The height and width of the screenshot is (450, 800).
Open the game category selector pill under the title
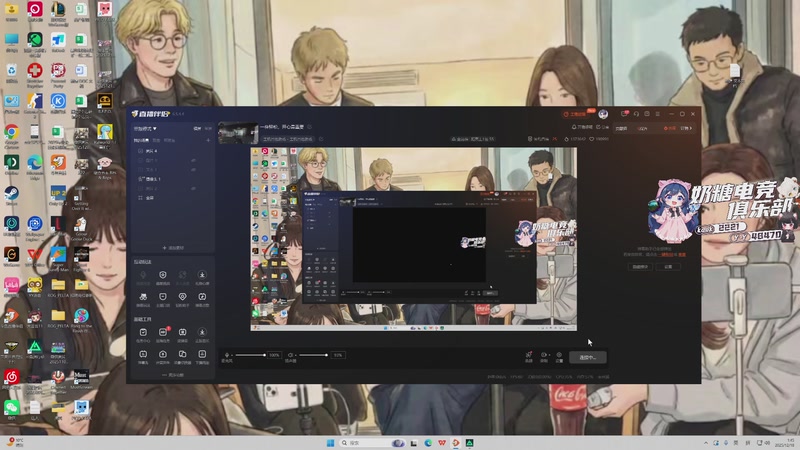(x=288, y=139)
